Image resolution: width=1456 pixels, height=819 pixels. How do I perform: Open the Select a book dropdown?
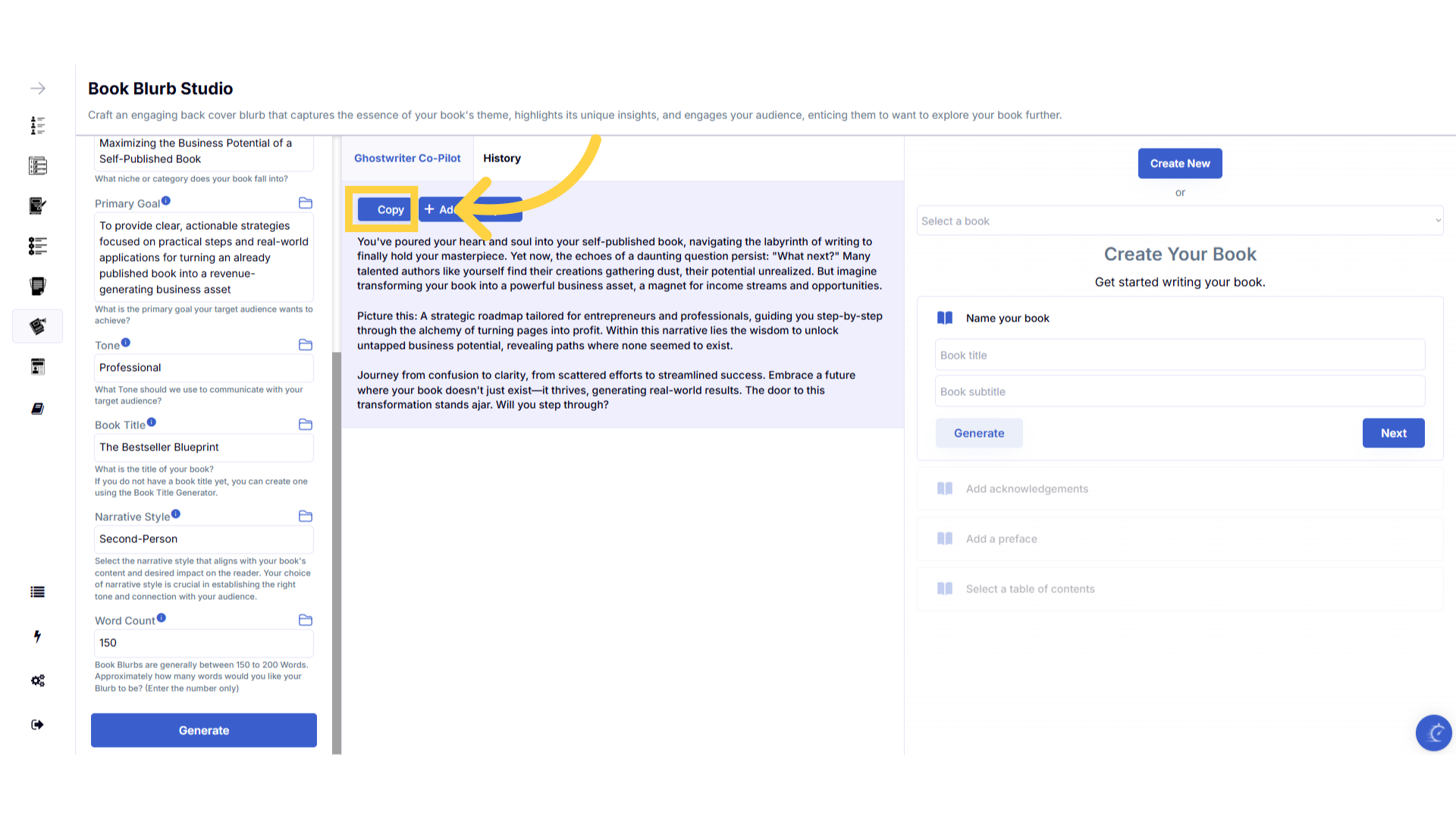coord(1179,221)
